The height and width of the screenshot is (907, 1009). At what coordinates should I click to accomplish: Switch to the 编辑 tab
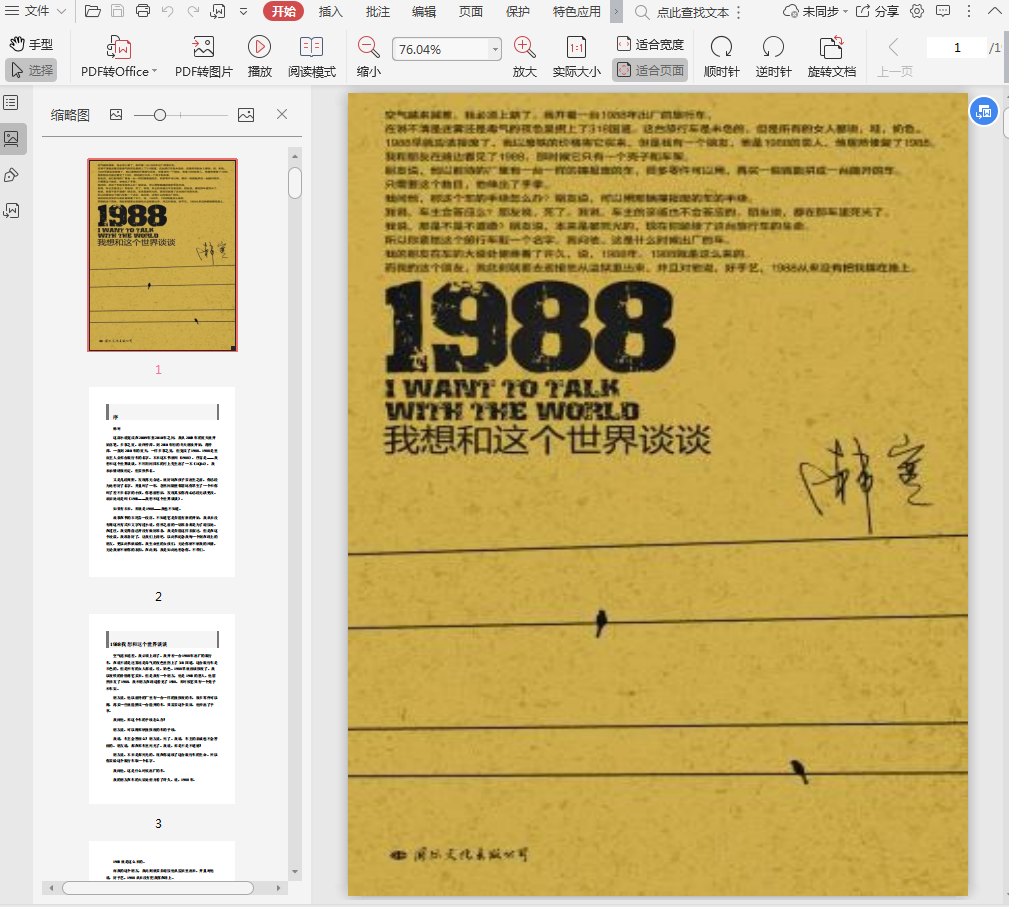click(x=424, y=12)
